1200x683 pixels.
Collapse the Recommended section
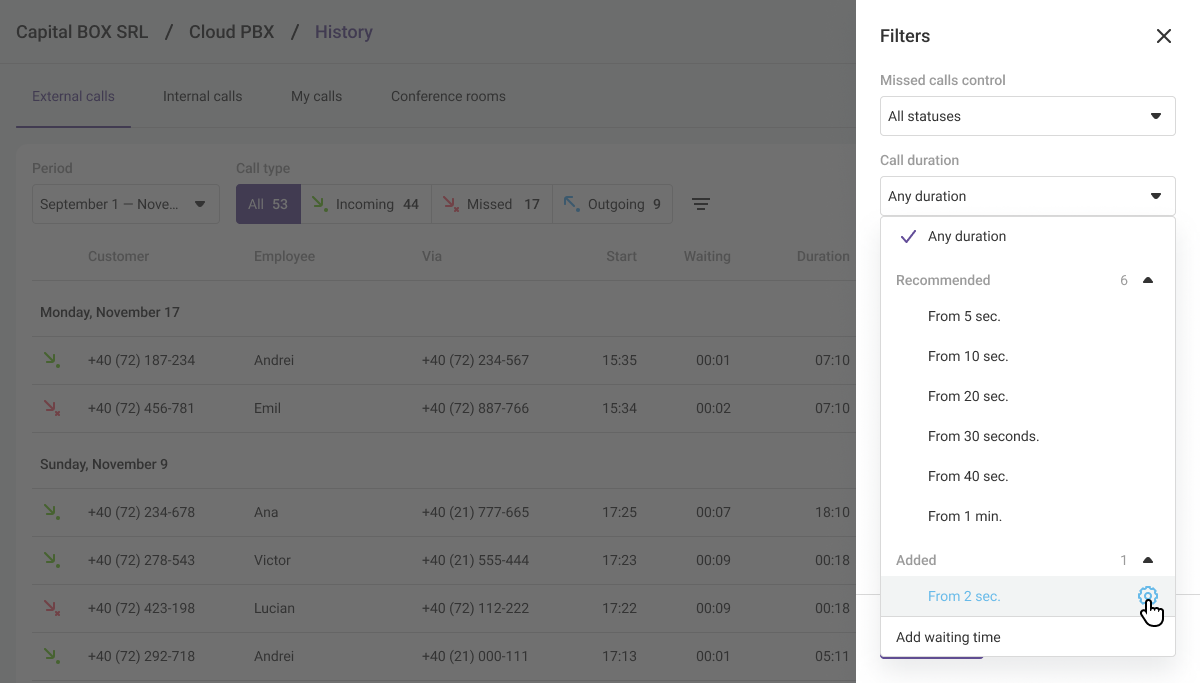click(x=1147, y=281)
